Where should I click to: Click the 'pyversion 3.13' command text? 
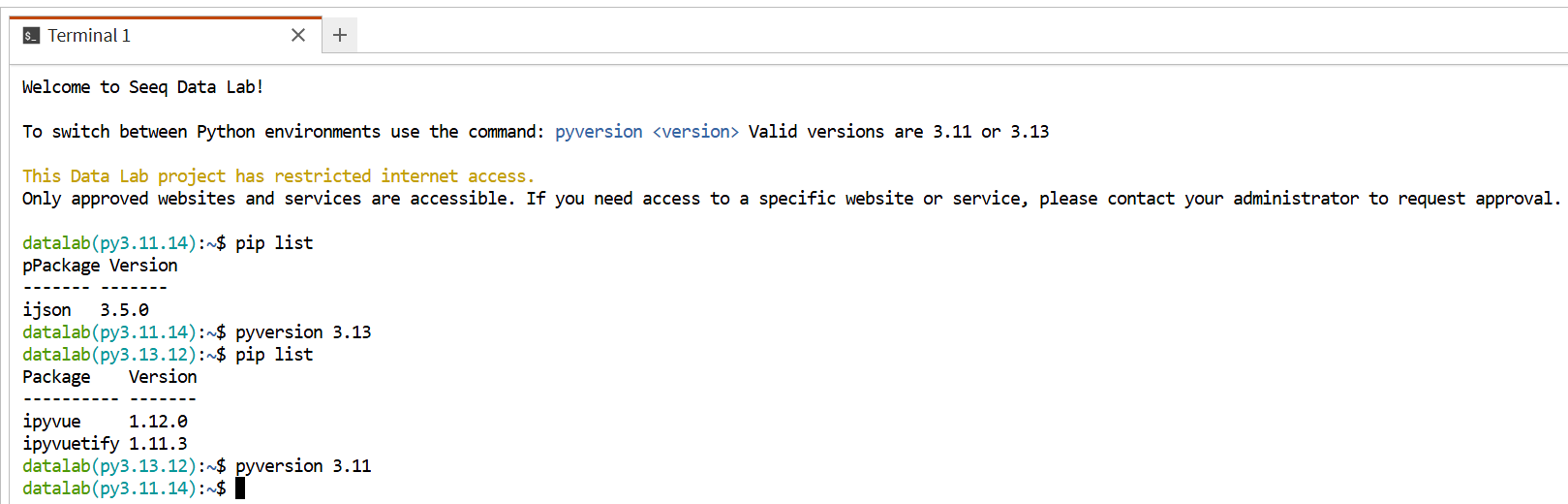tap(303, 332)
